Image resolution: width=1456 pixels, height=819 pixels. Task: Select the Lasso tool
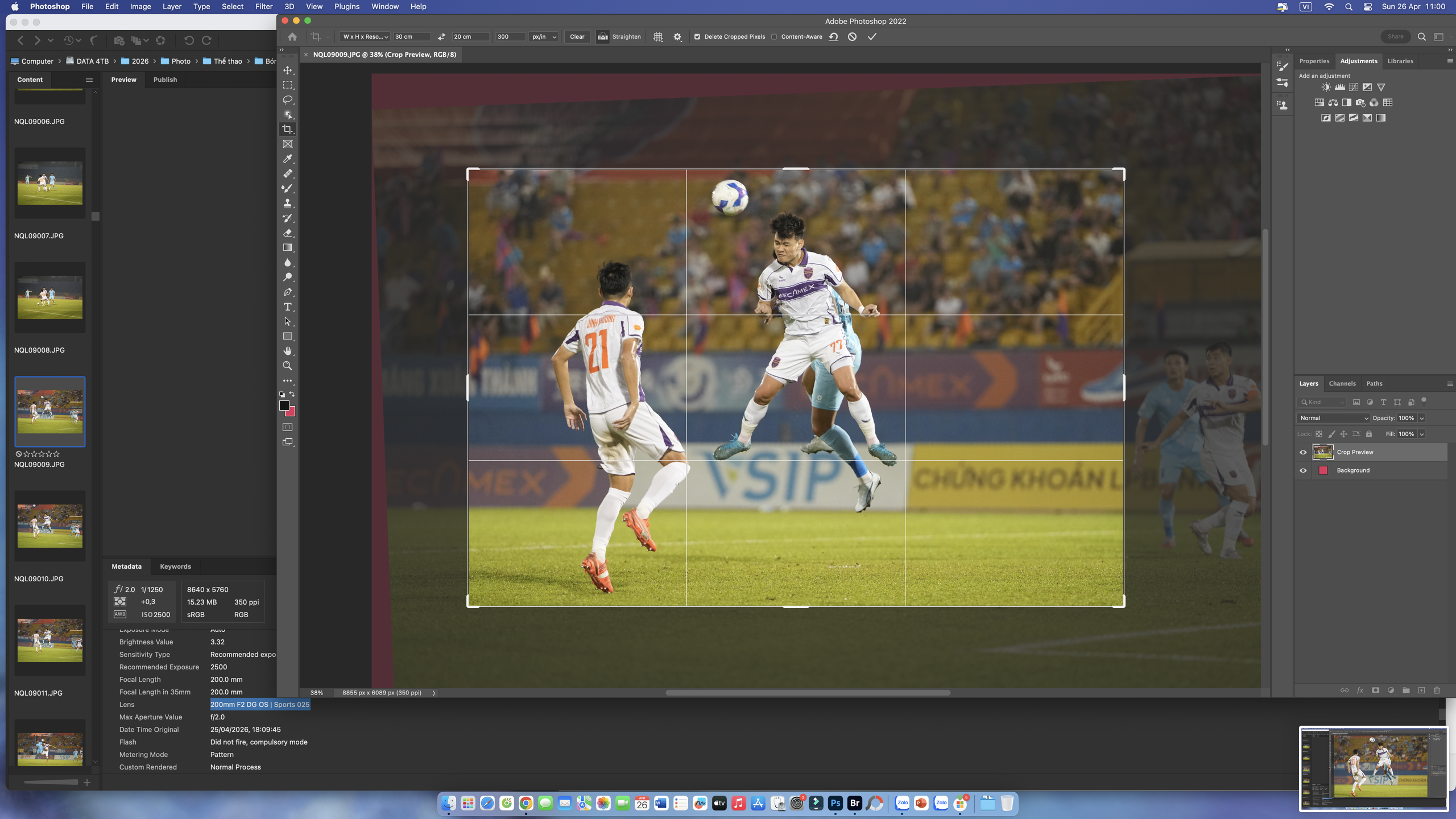point(288,100)
